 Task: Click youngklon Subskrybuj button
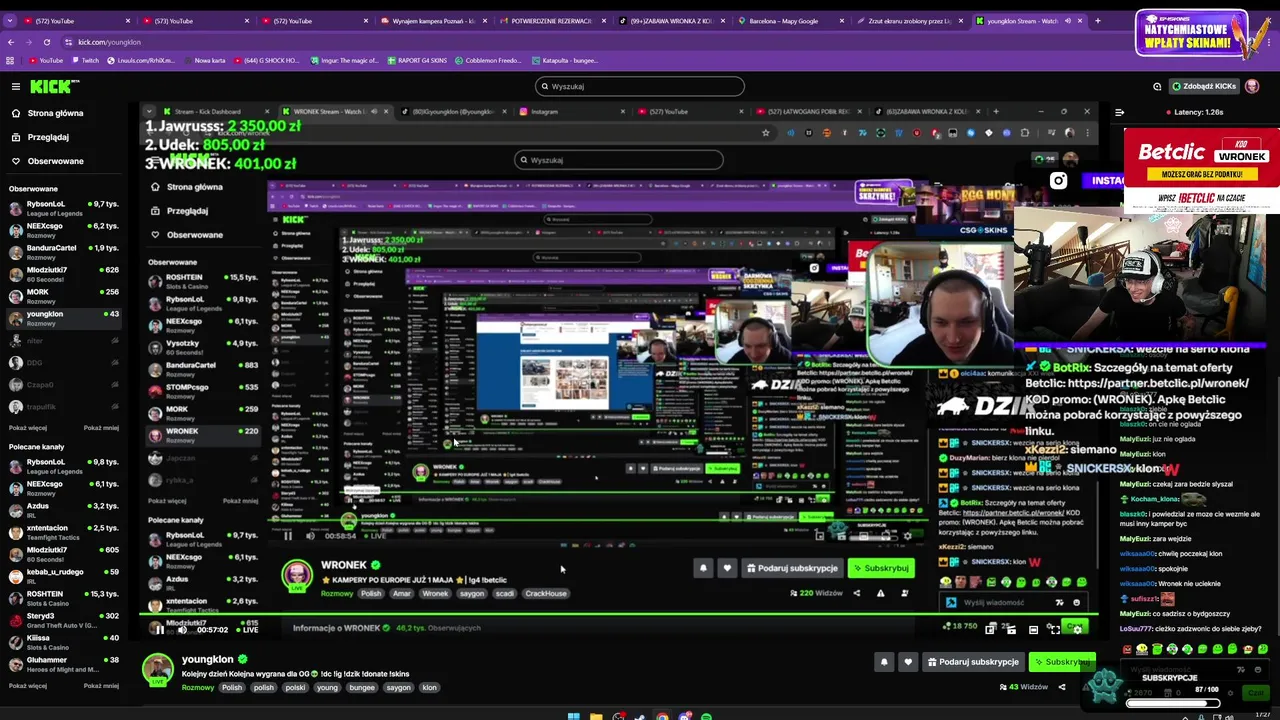1062,662
